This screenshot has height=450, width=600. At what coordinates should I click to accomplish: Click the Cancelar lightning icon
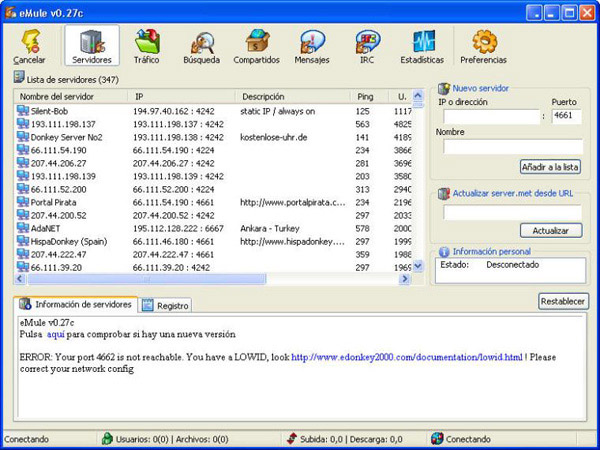(31, 41)
